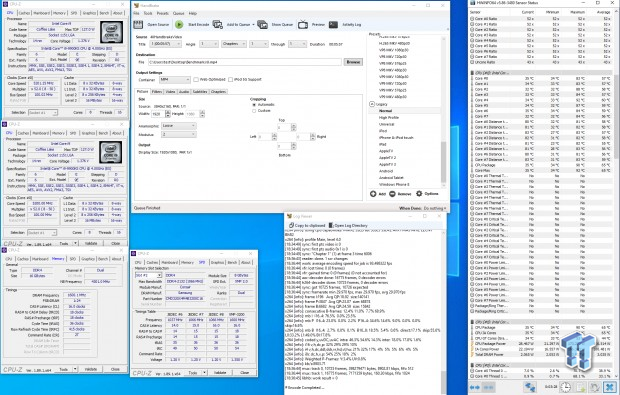Click the HWiNFO network computers icon
620x395 pixels.
(530, 387)
